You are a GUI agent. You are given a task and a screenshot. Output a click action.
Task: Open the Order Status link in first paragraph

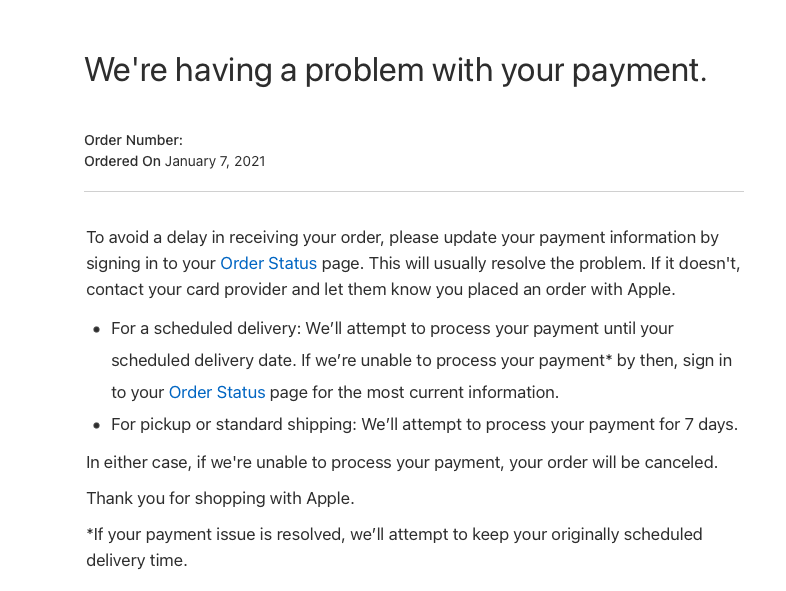pyautogui.click(x=268, y=263)
